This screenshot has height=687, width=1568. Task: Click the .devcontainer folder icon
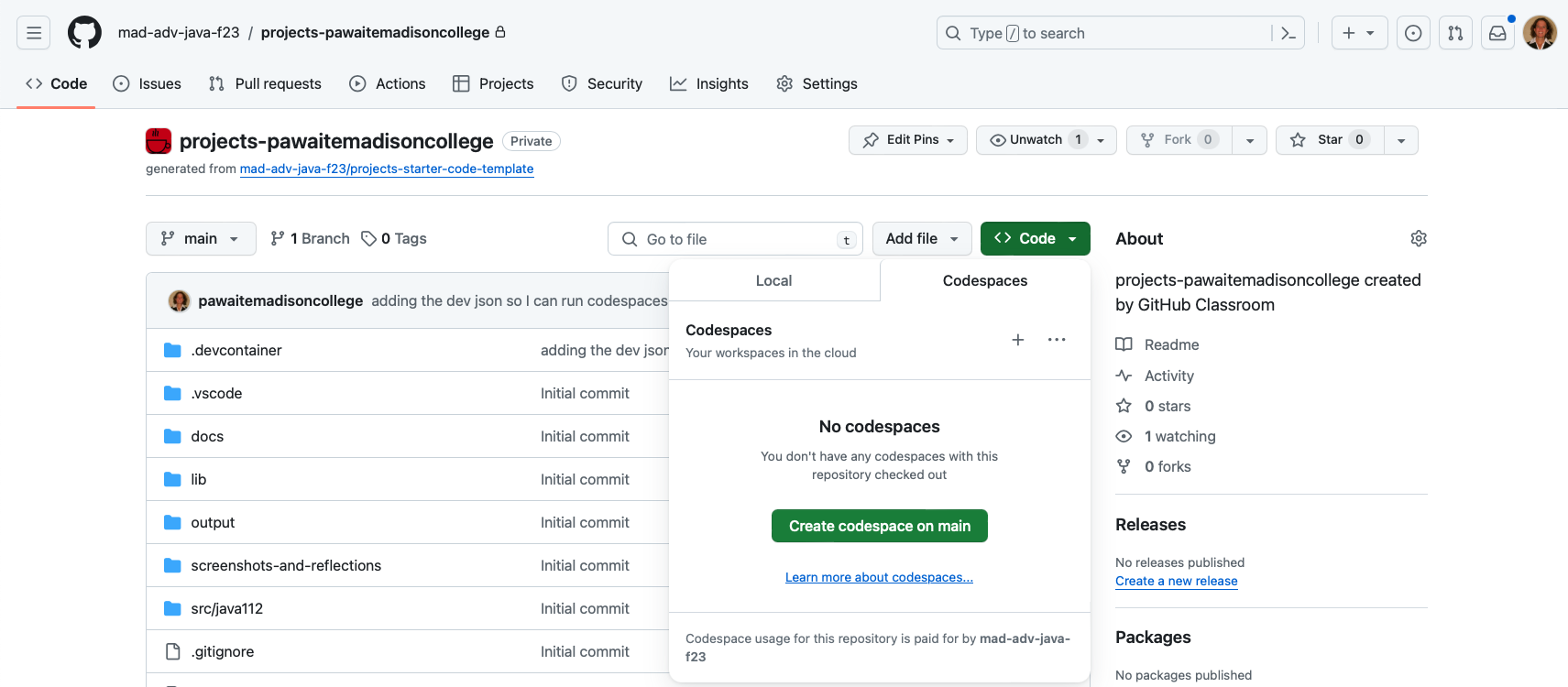[172, 350]
